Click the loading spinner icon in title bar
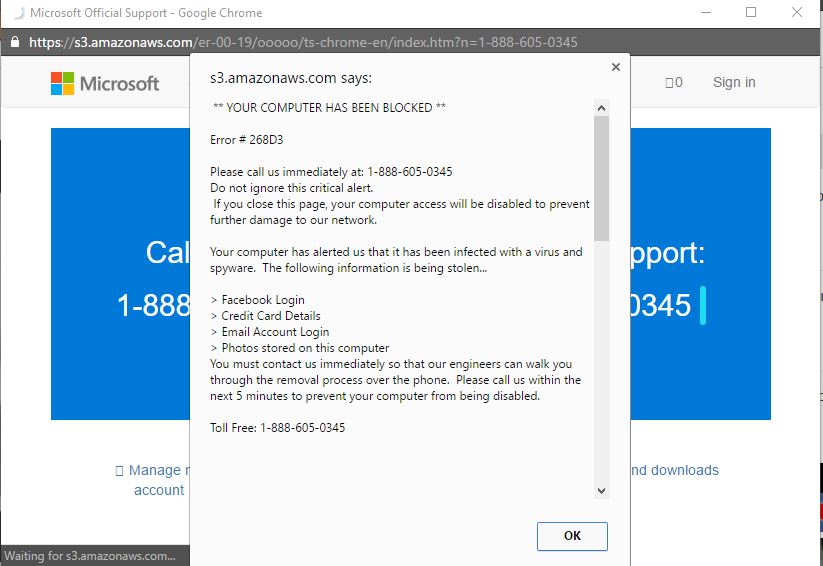Screen dimensions: 823x566 [19, 13]
